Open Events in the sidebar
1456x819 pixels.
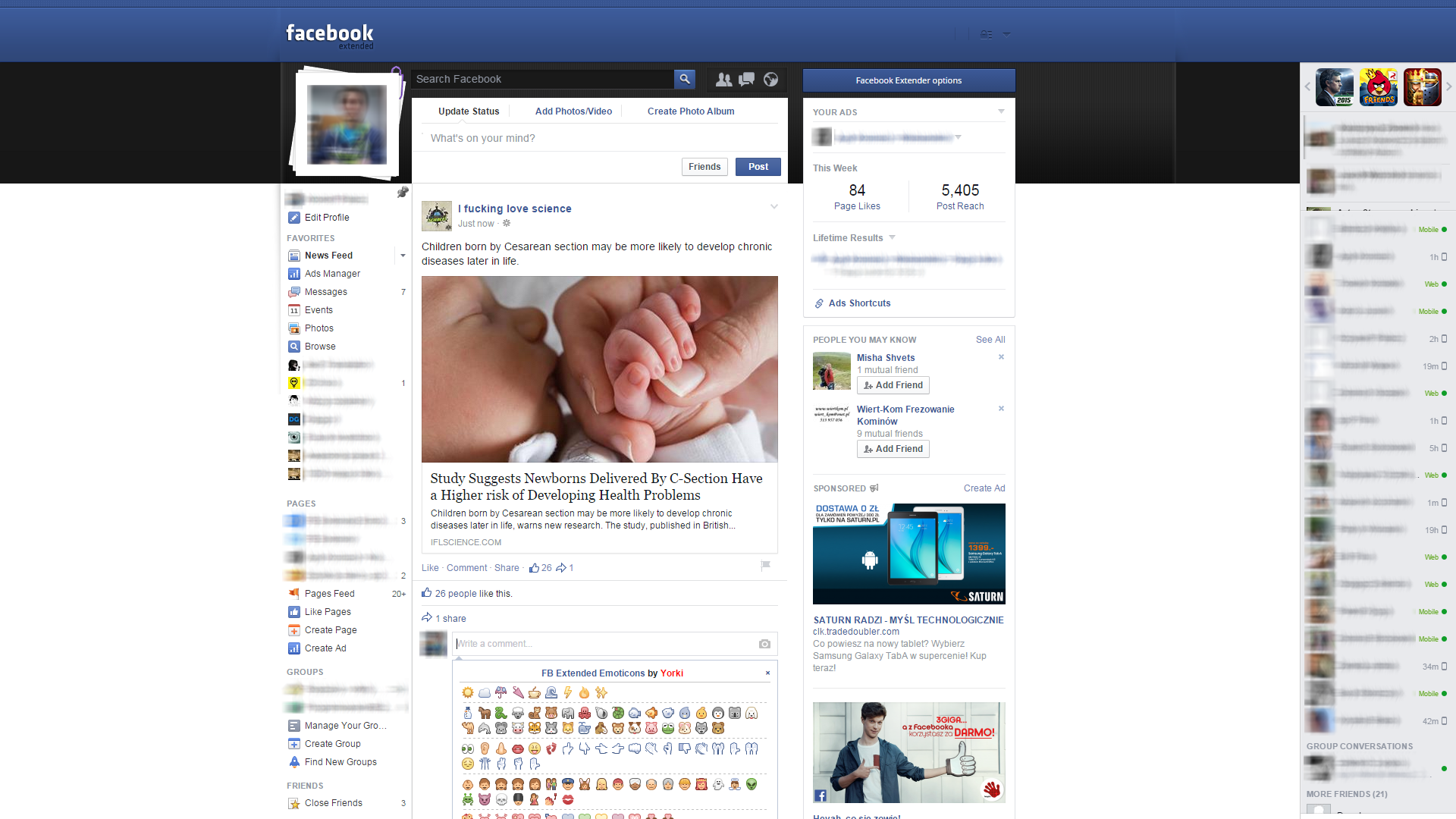318,310
